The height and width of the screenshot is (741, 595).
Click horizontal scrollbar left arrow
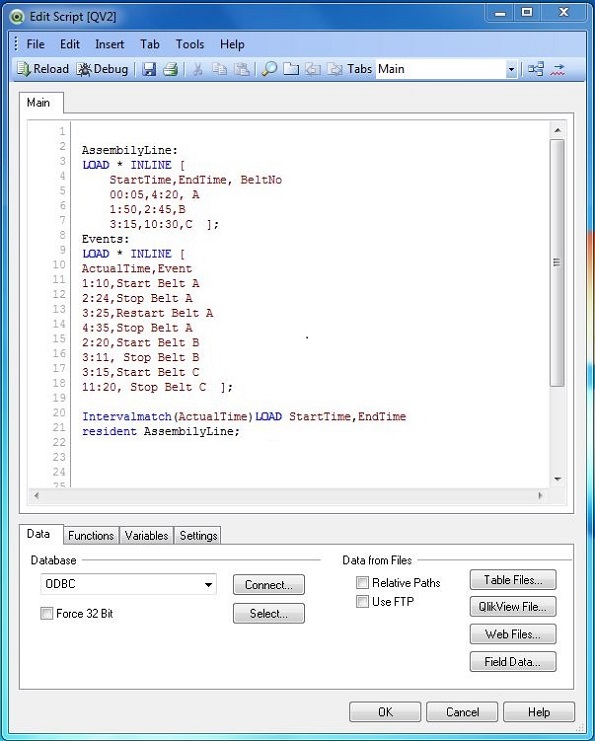coord(36,495)
